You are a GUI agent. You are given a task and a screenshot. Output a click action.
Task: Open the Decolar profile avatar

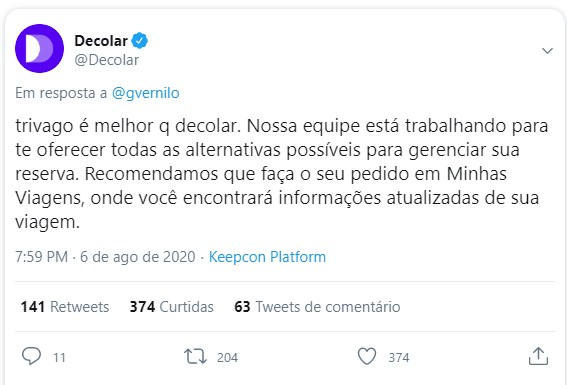(x=39, y=48)
